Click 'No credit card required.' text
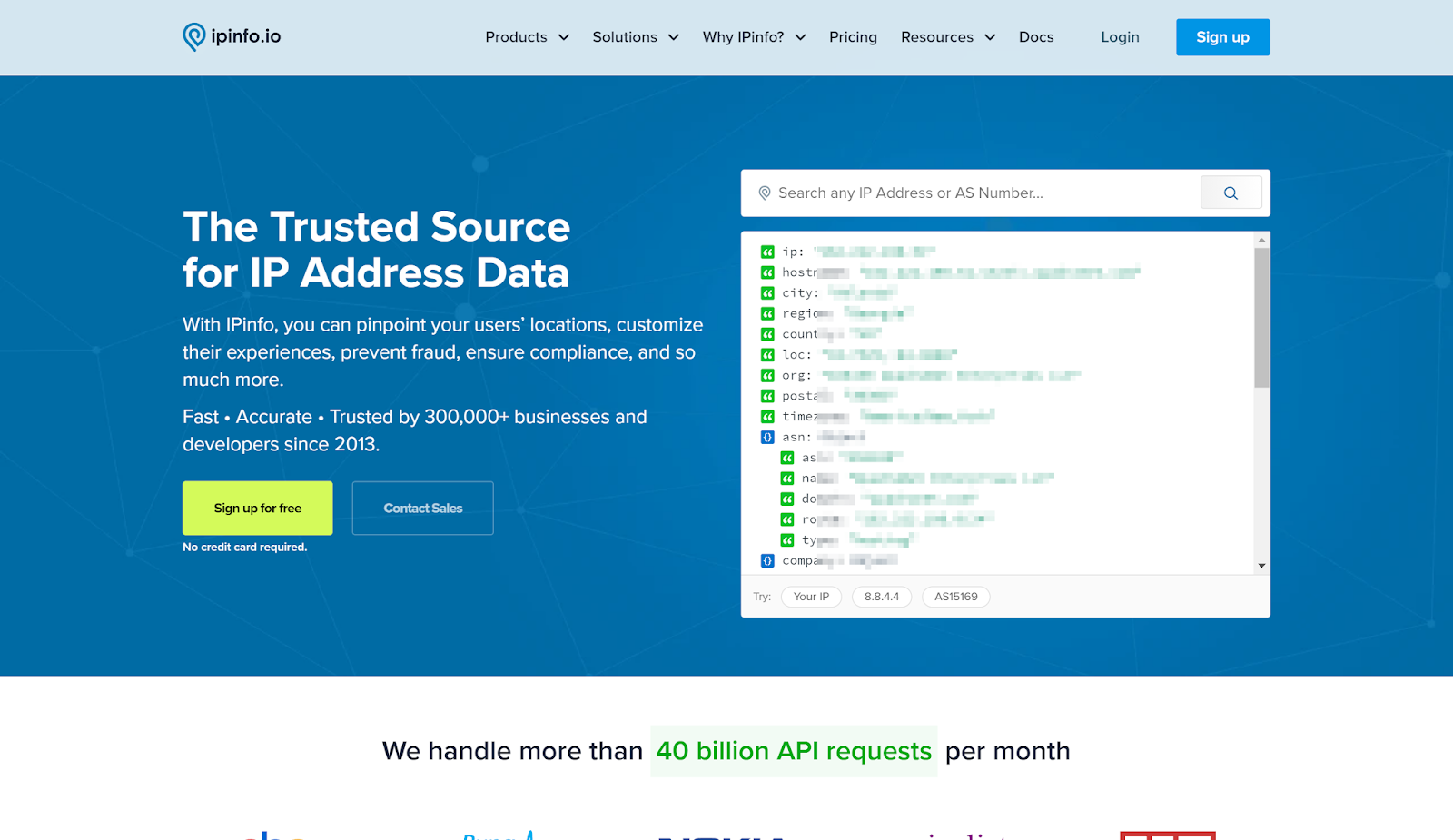Screen dimensions: 1453x840 [x=245, y=547]
